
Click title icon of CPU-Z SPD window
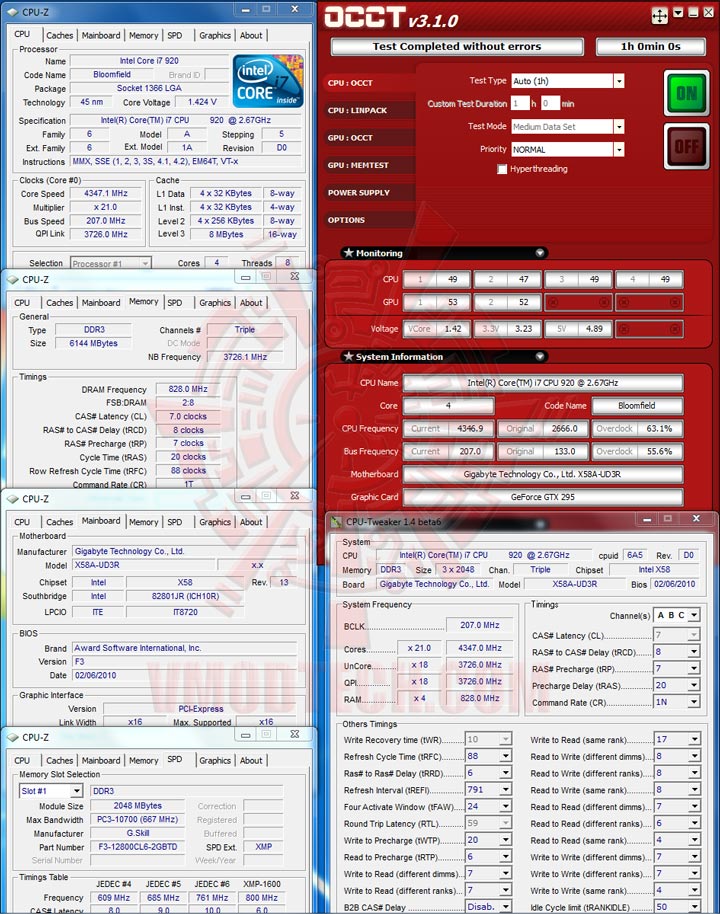pos(13,737)
